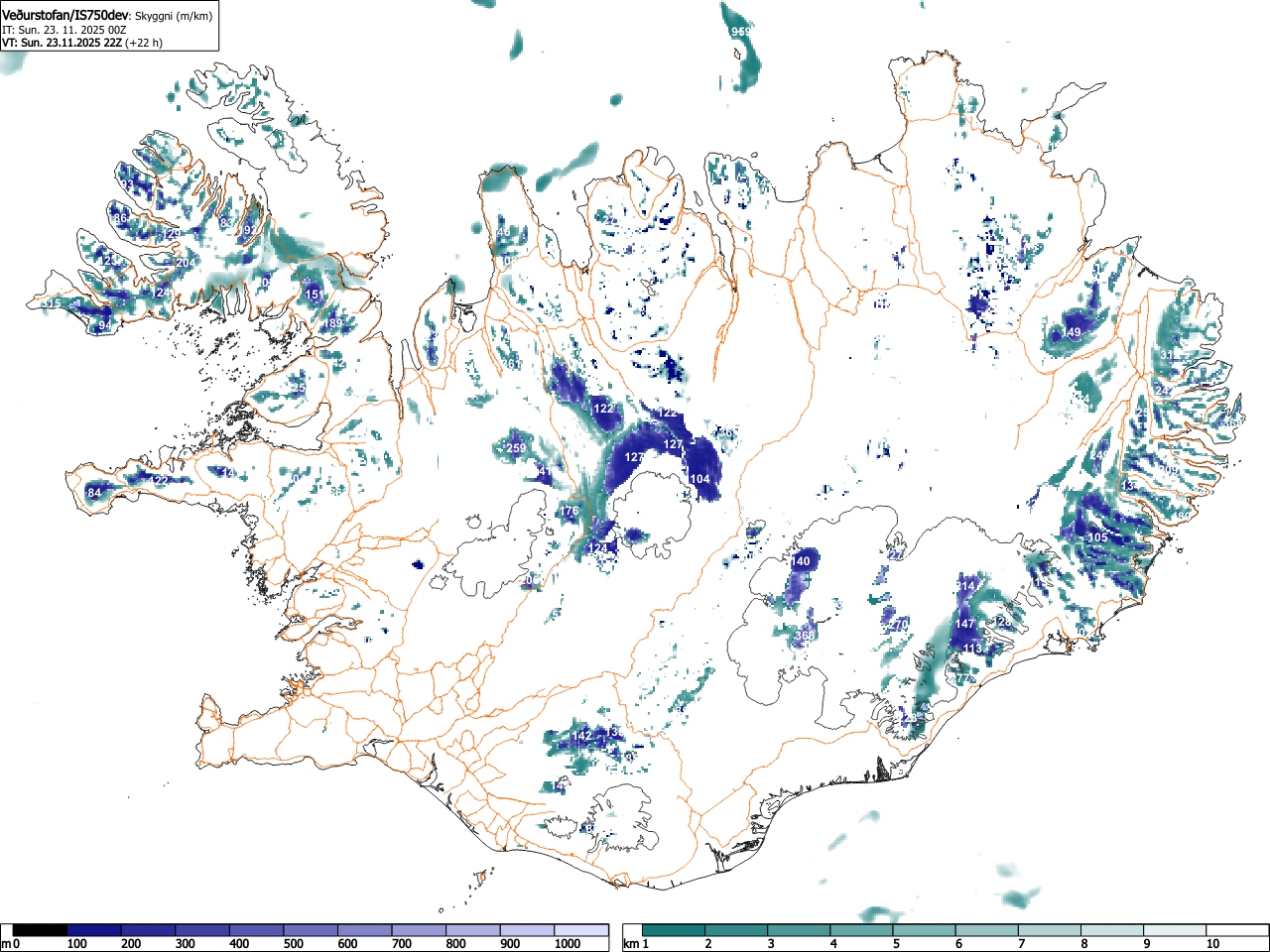The image size is (1270, 952).
Task: Select the black 0–100 m legend swatch
Action: (x=41, y=930)
